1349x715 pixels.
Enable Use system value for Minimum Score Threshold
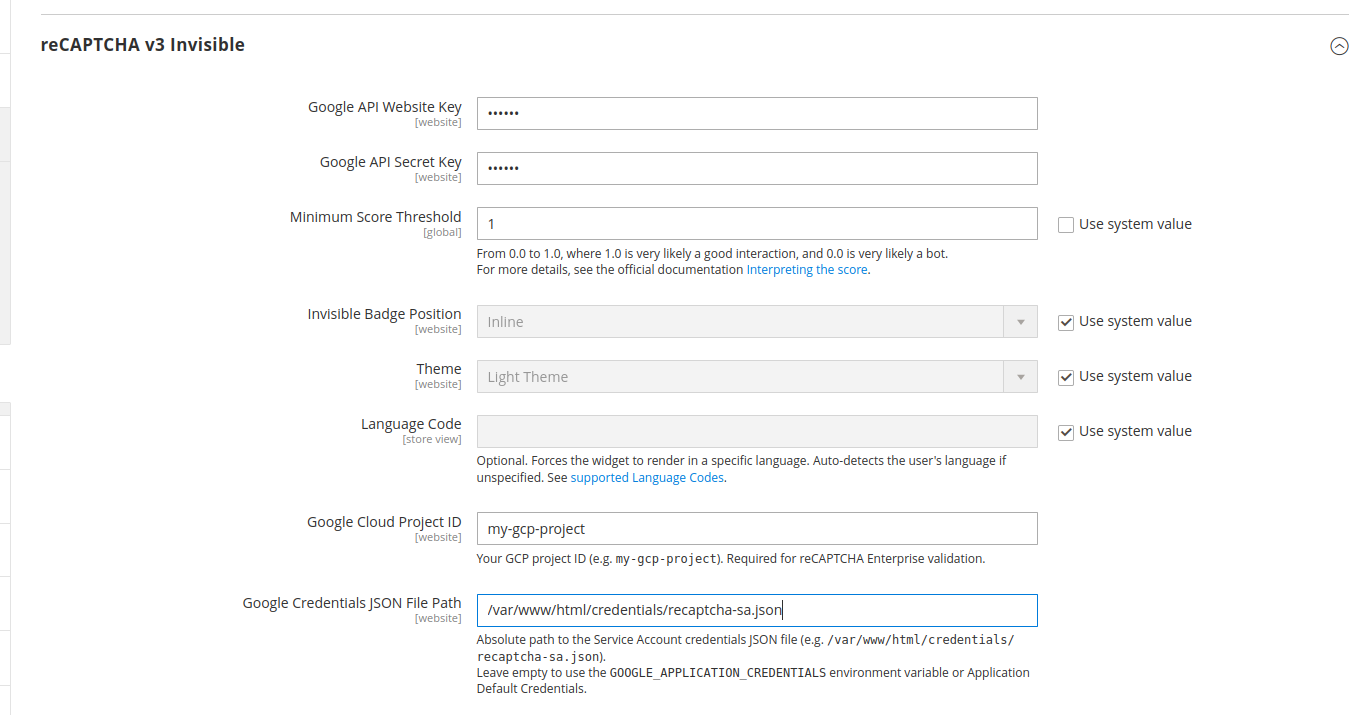(x=1065, y=224)
